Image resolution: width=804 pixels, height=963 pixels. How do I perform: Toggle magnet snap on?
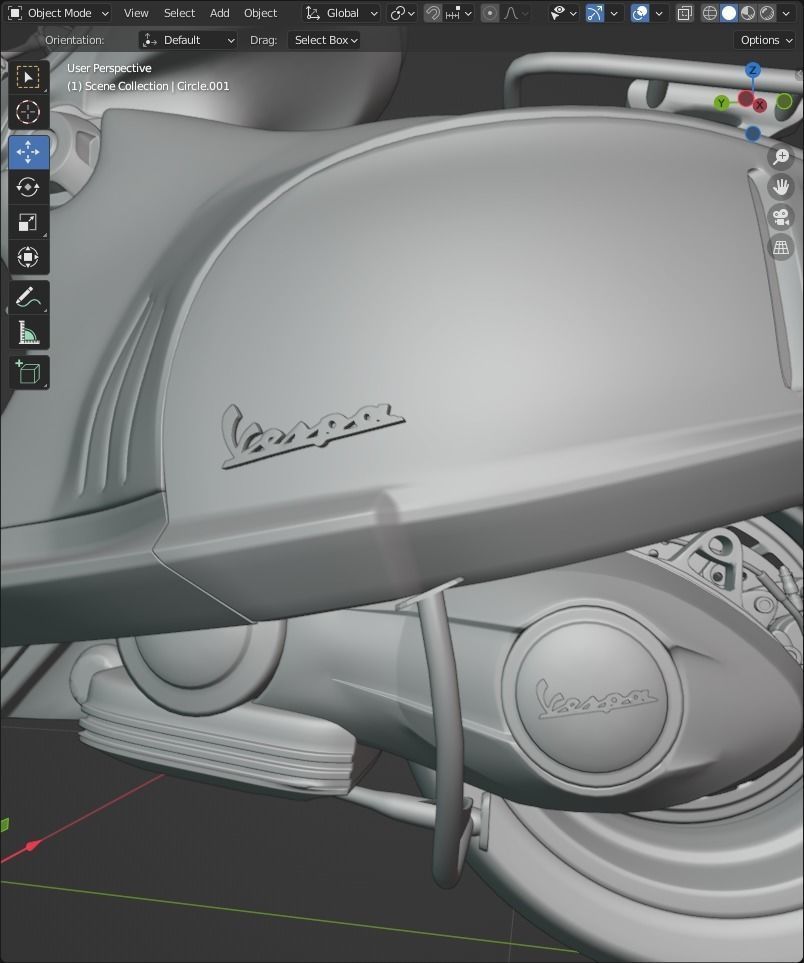click(433, 13)
